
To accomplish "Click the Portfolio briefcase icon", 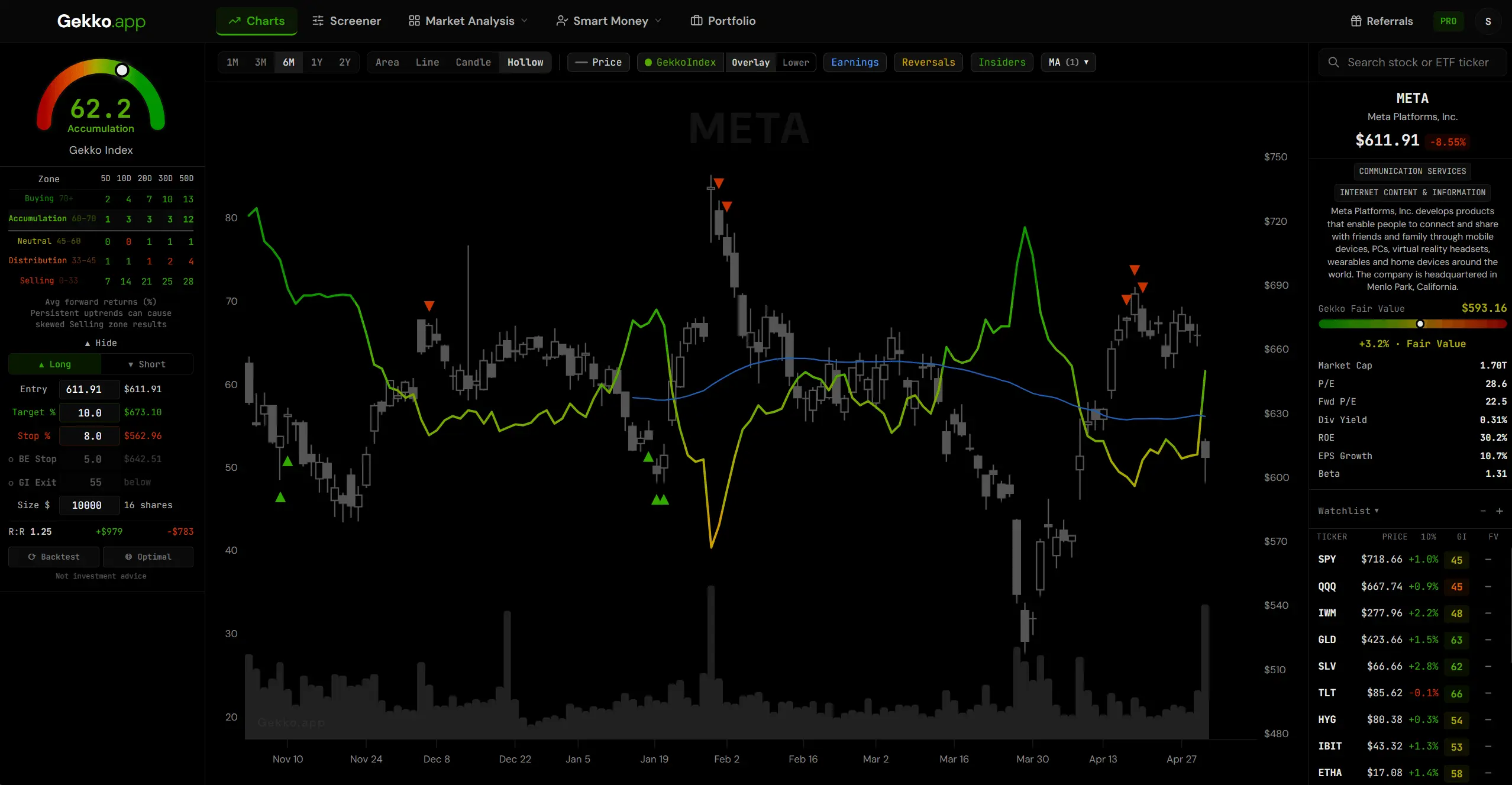I will 696,21.
